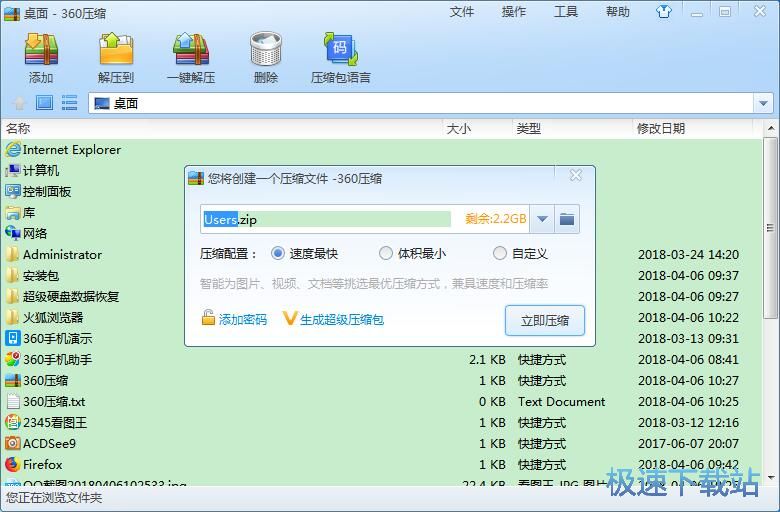Click the file list vertical scrollbar thumb

[771, 229]
